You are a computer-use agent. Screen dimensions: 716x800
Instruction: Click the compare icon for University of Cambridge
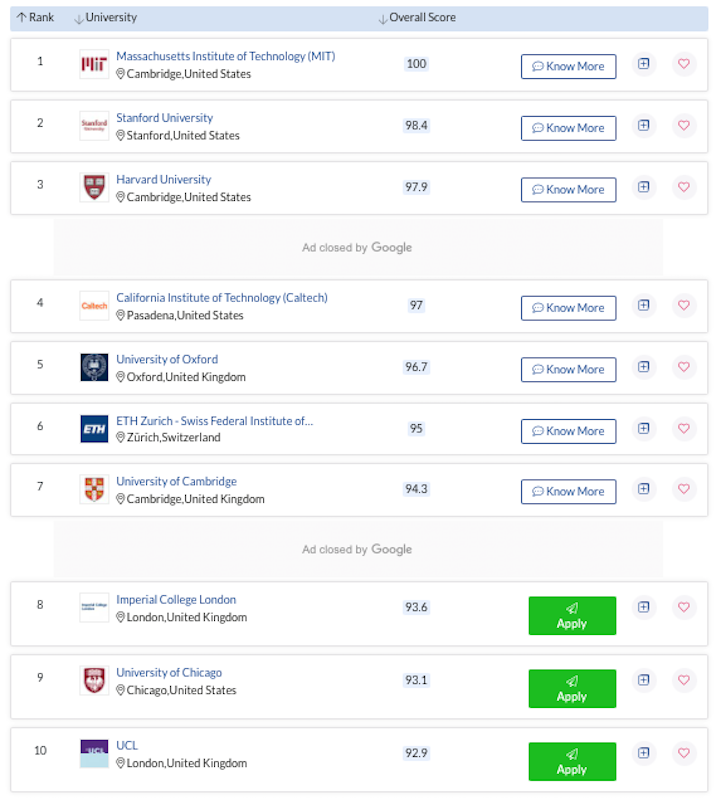(x=644, y=489)
